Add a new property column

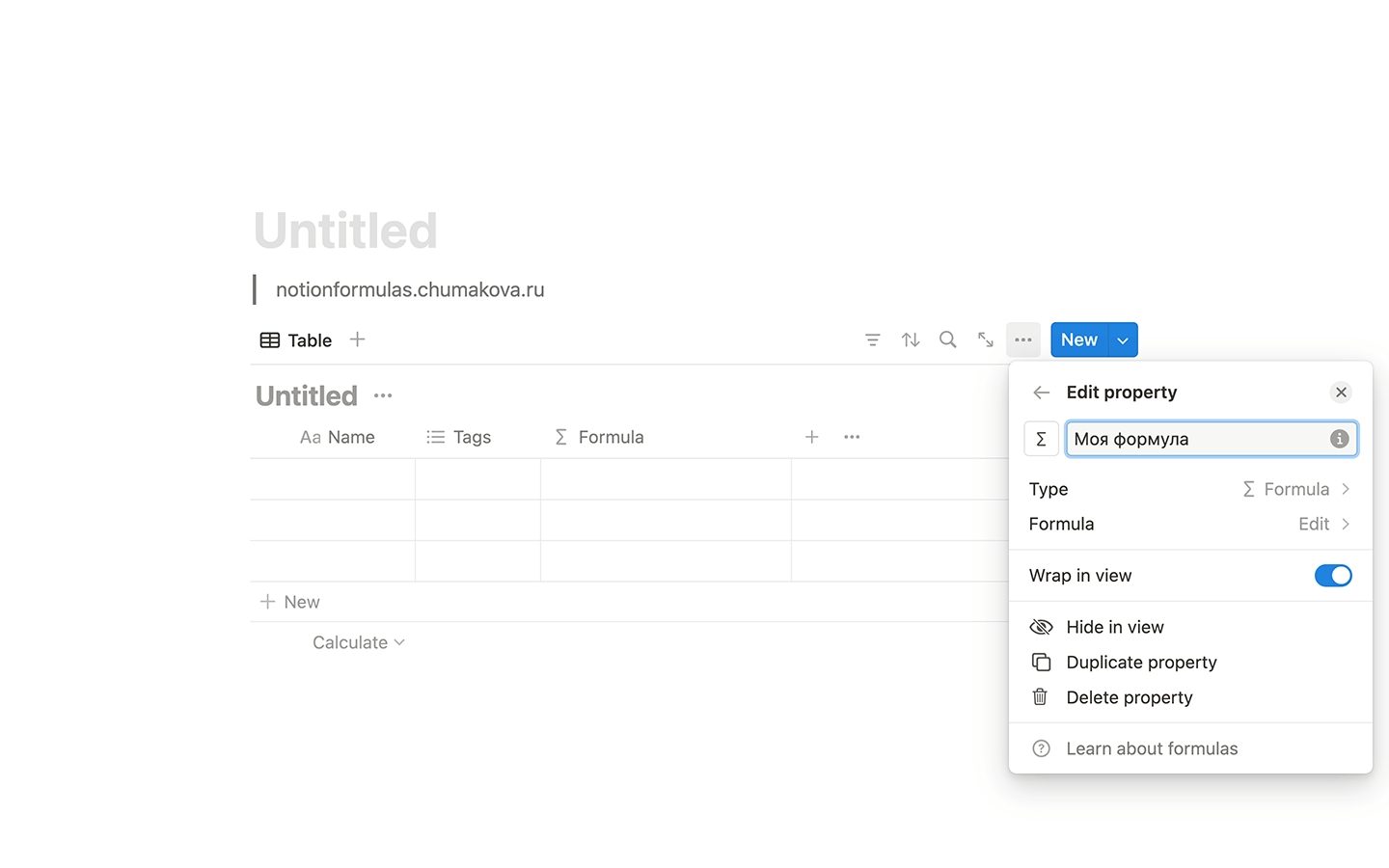[x=812, y=437]
